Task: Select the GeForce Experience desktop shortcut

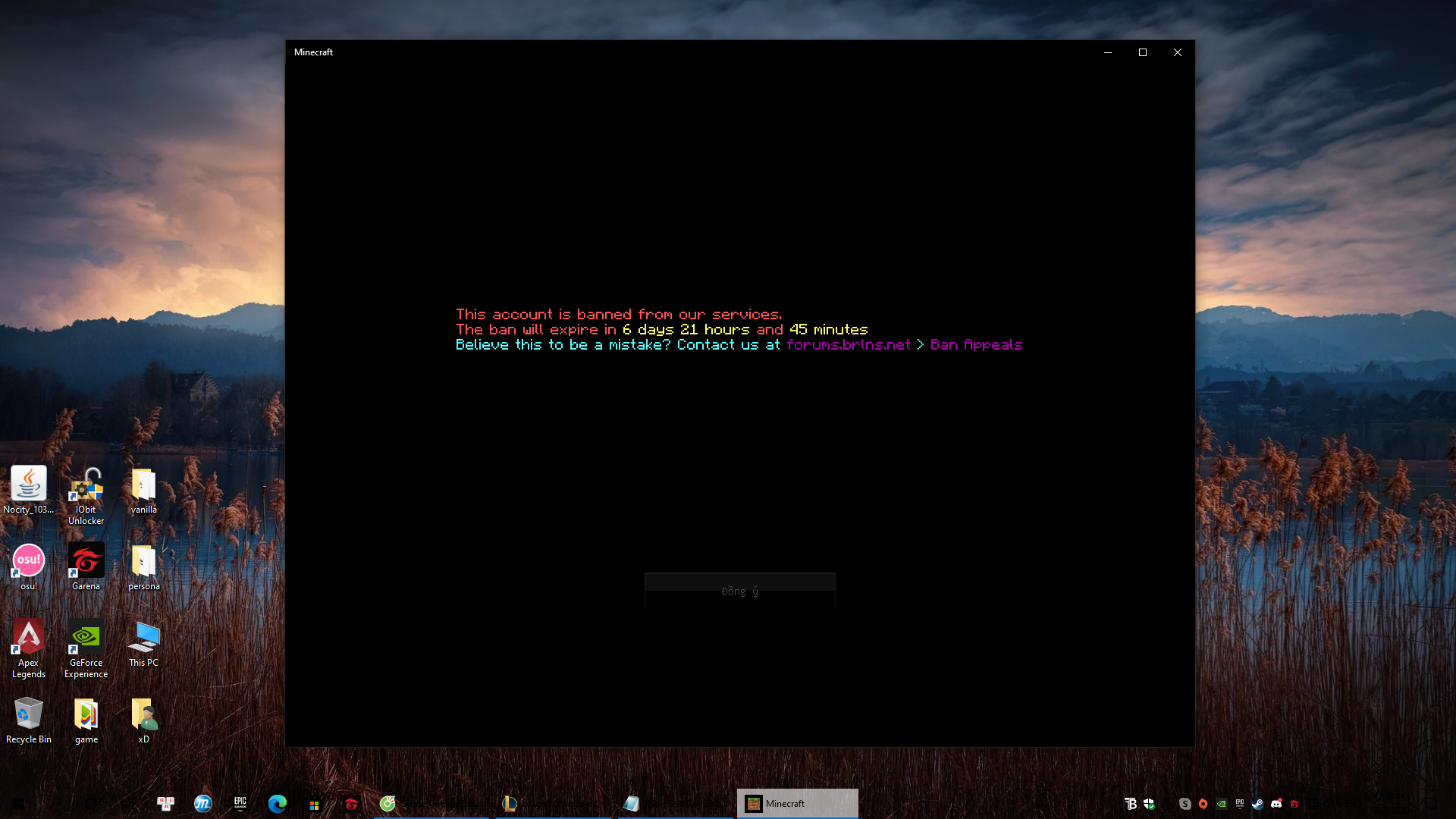Action: tap(86, 648)
